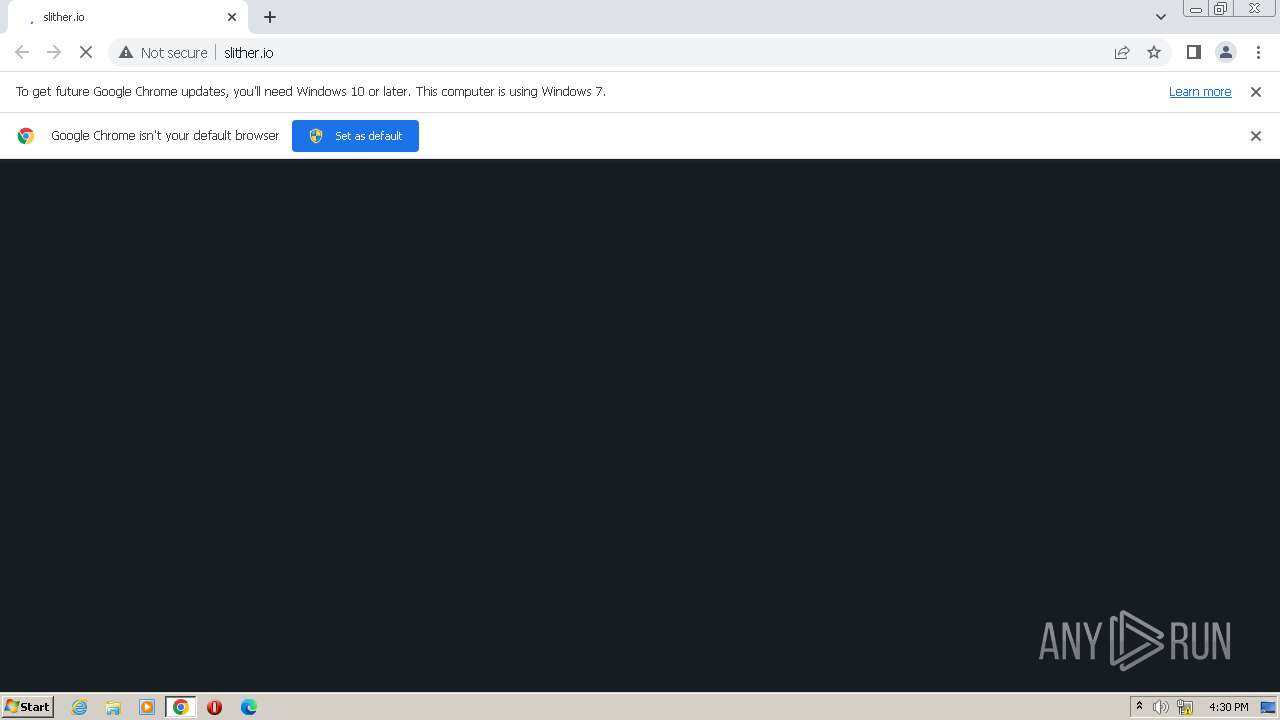Restore down the Chrome window
Viewport: 1280px width, 720px height.
tap(1221, 9)
